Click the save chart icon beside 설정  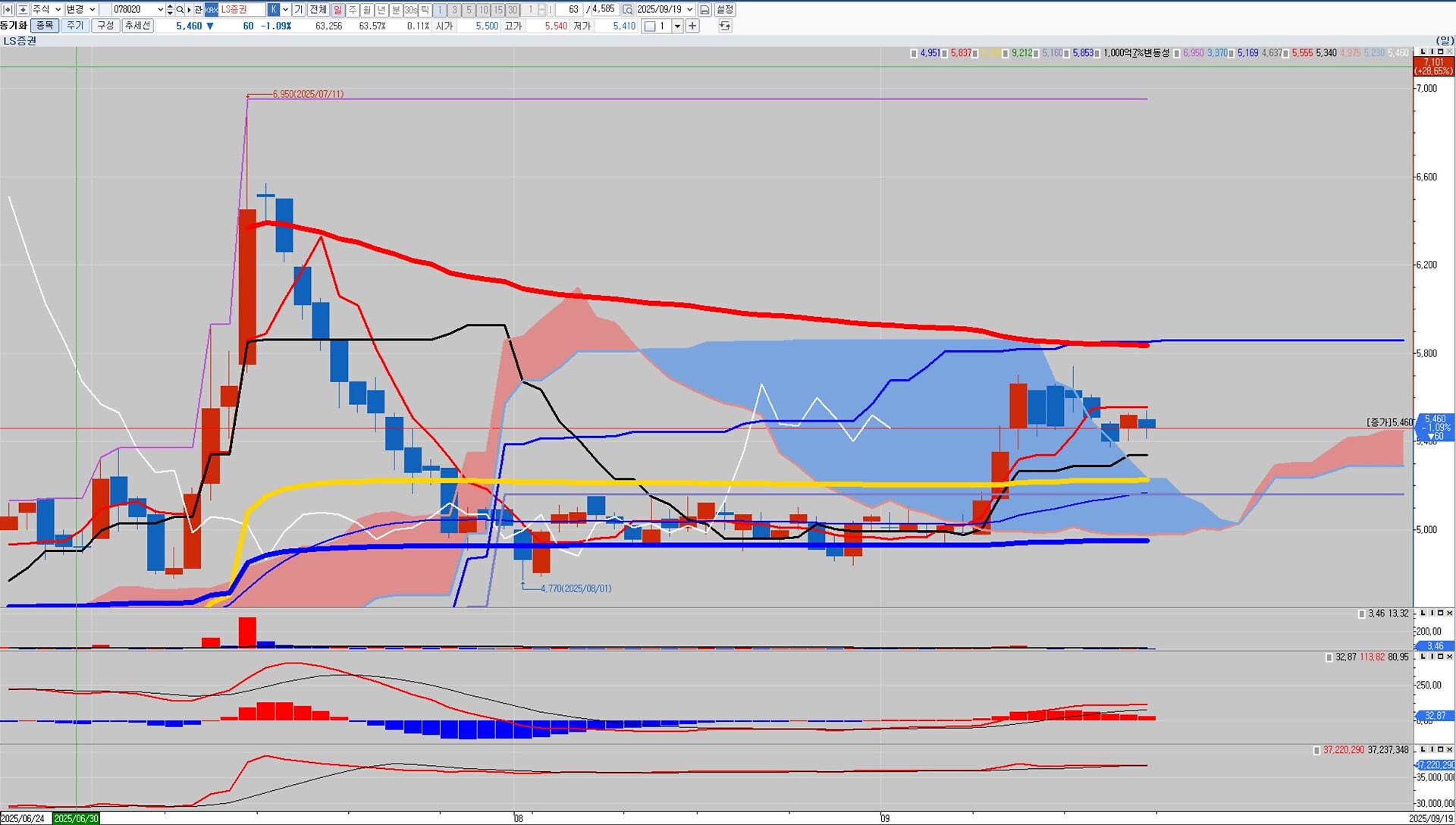pos(704,10)
